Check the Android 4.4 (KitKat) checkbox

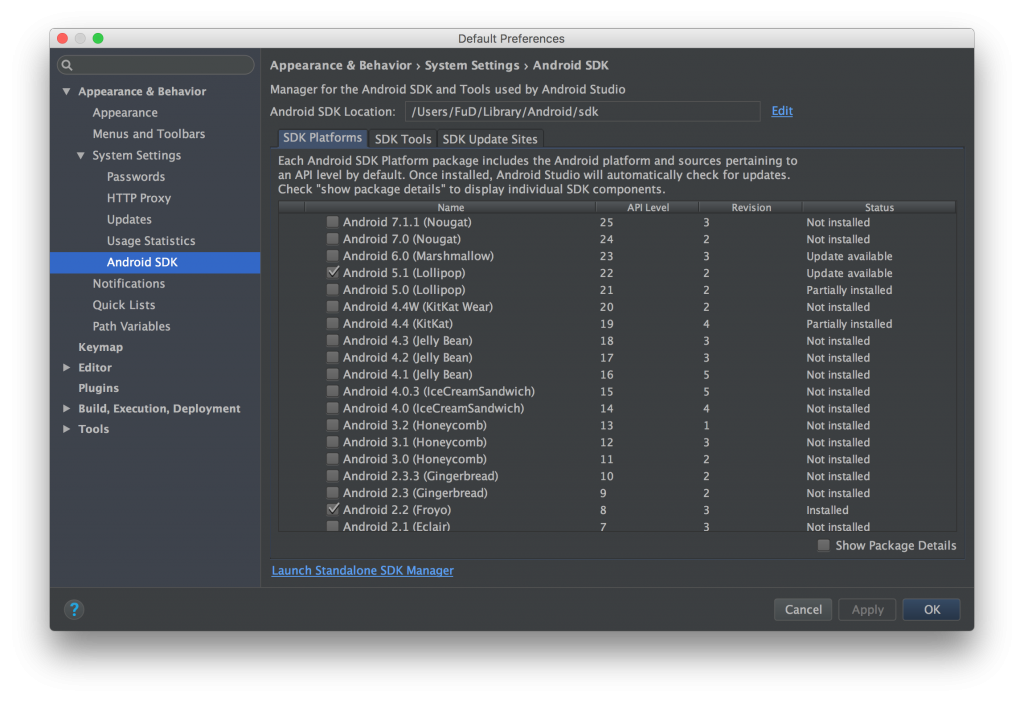tap(332, 324)
